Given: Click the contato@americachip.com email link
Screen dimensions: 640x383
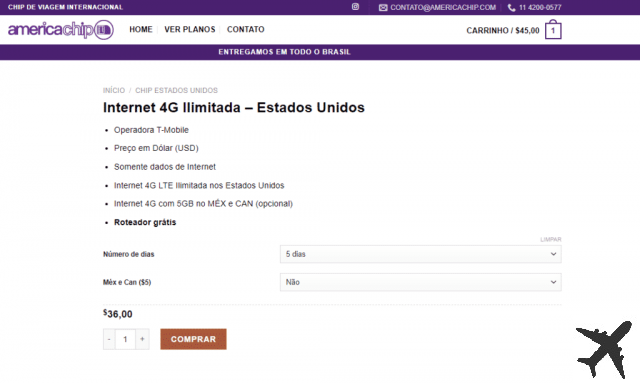Looking at the screenshot, I should pyautogui.click(x=443, y=7).
